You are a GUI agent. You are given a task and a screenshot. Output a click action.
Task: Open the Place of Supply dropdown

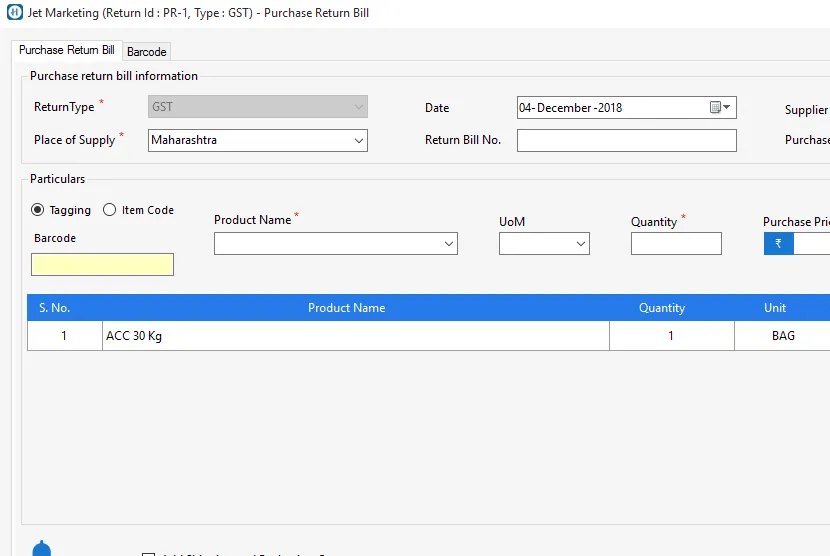[358, 141]
